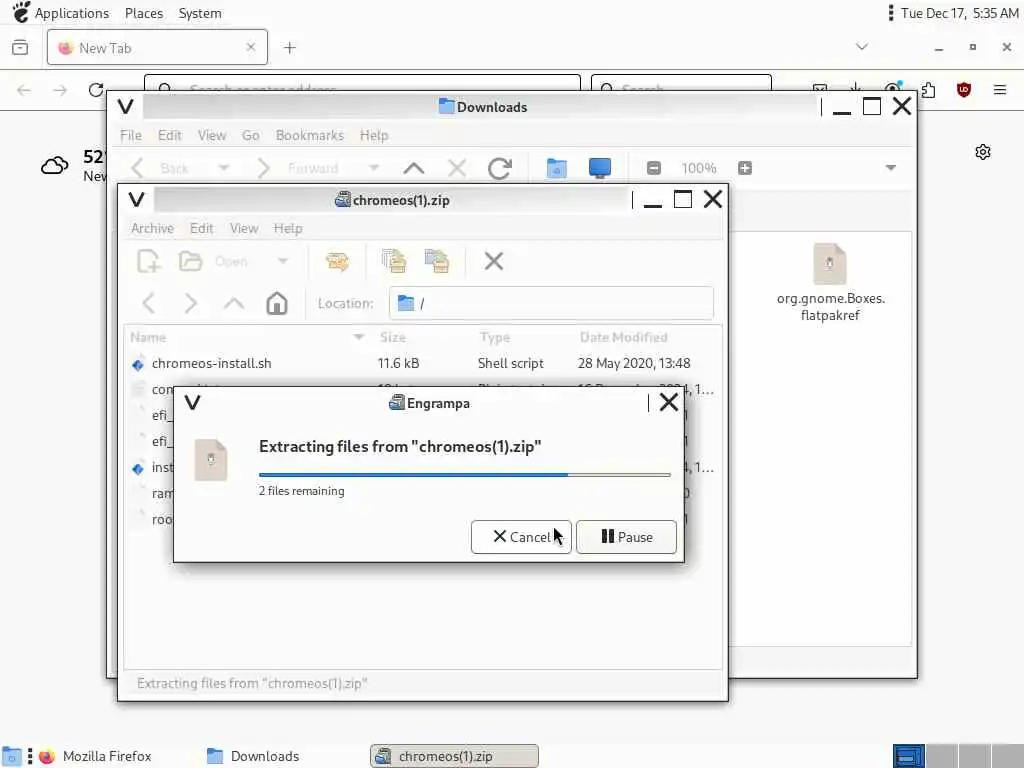This screenshot has width=1024, height=768.
Task: Sort archive list by Date Modified column
Action: (647, 337)
